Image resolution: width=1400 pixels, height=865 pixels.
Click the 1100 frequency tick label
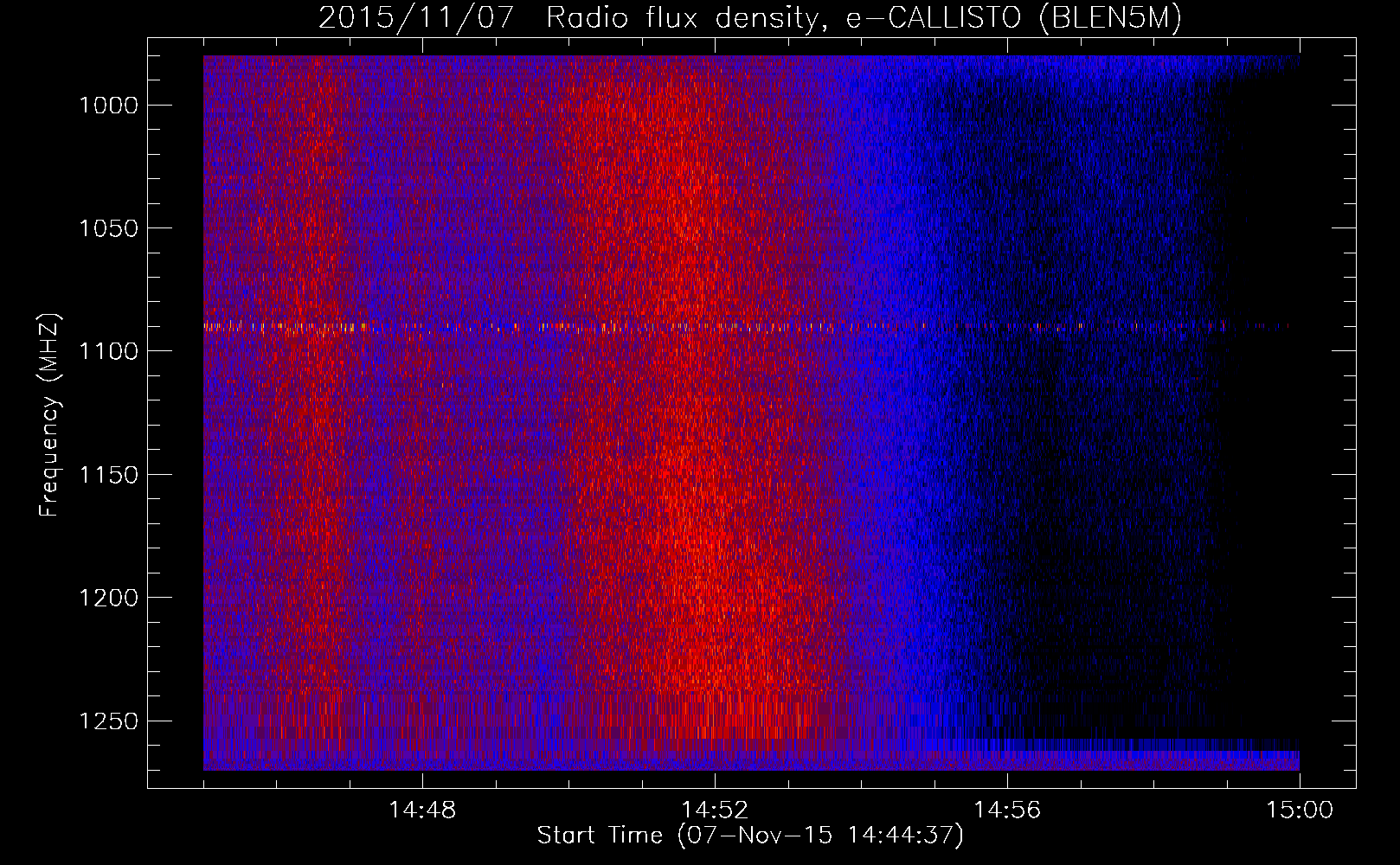pyautogui.click(x=108, y=351)
